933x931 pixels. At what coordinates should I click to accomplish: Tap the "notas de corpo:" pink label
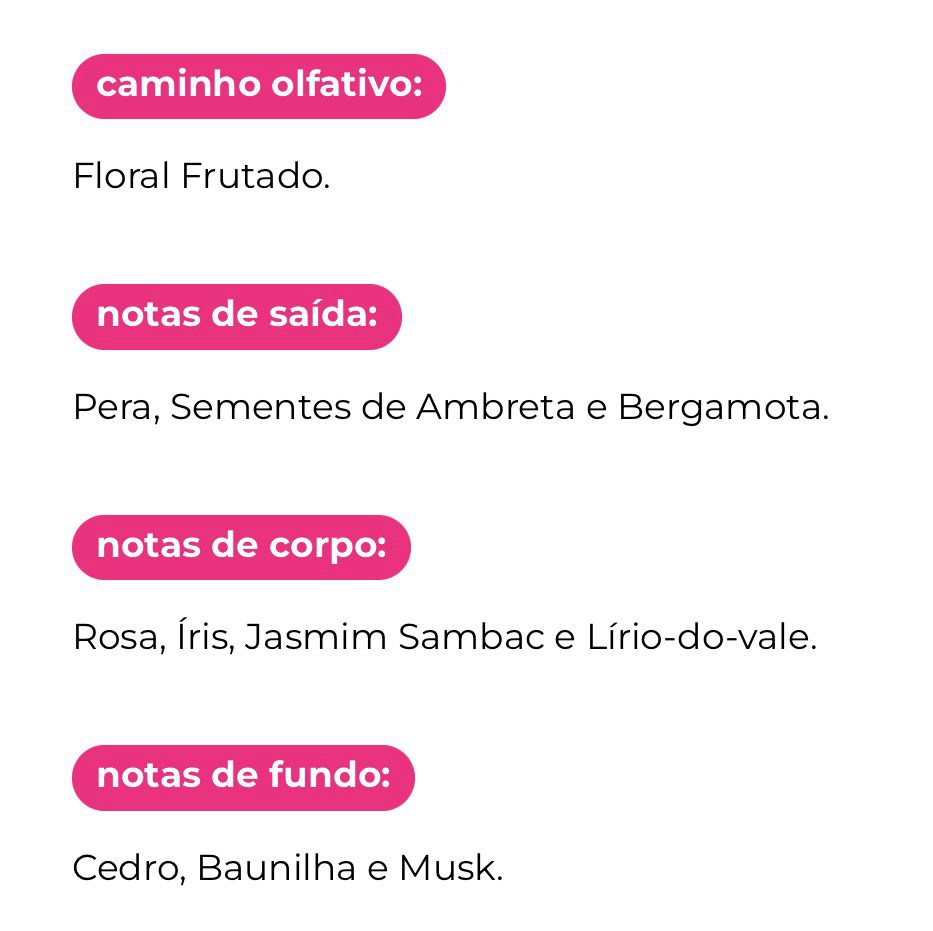click(x=241, y=547)
